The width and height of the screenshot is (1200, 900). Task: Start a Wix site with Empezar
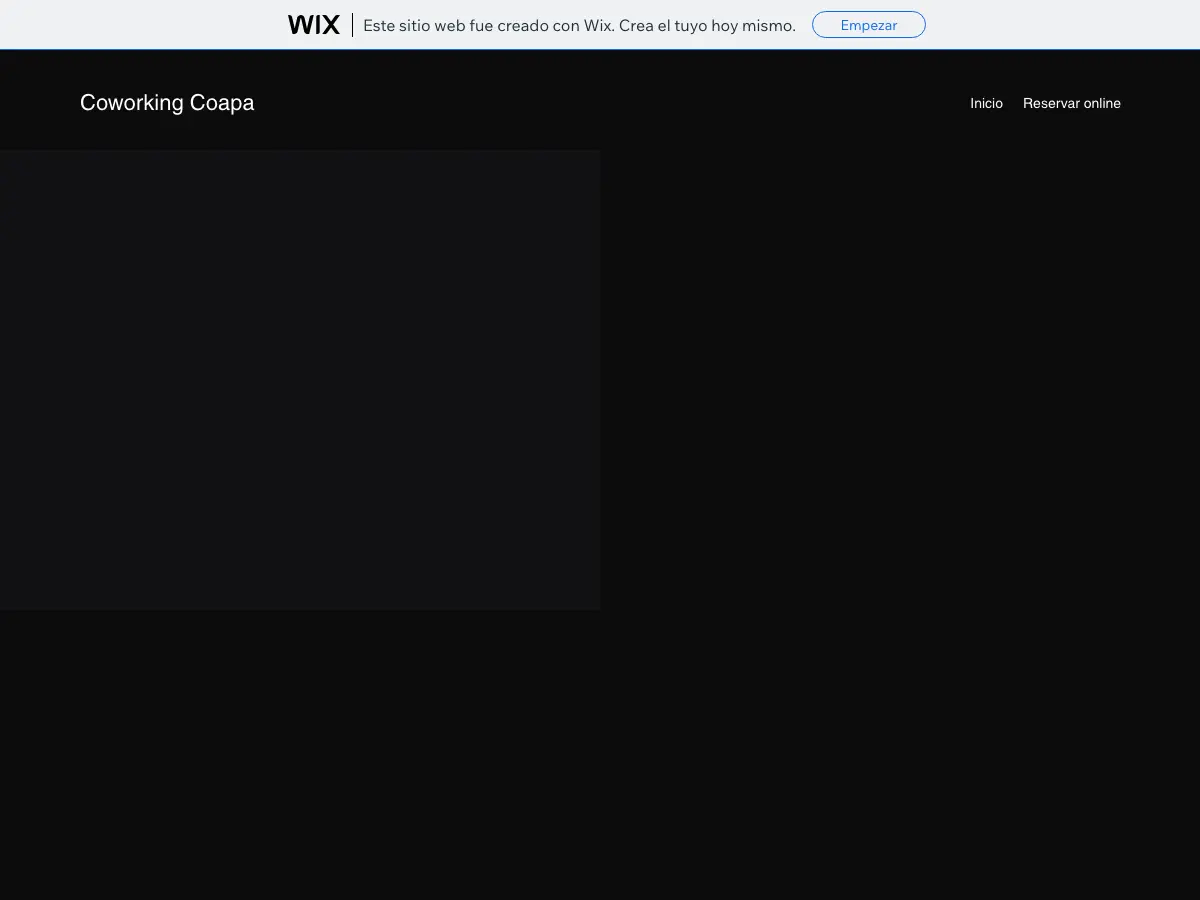[869, 25]
